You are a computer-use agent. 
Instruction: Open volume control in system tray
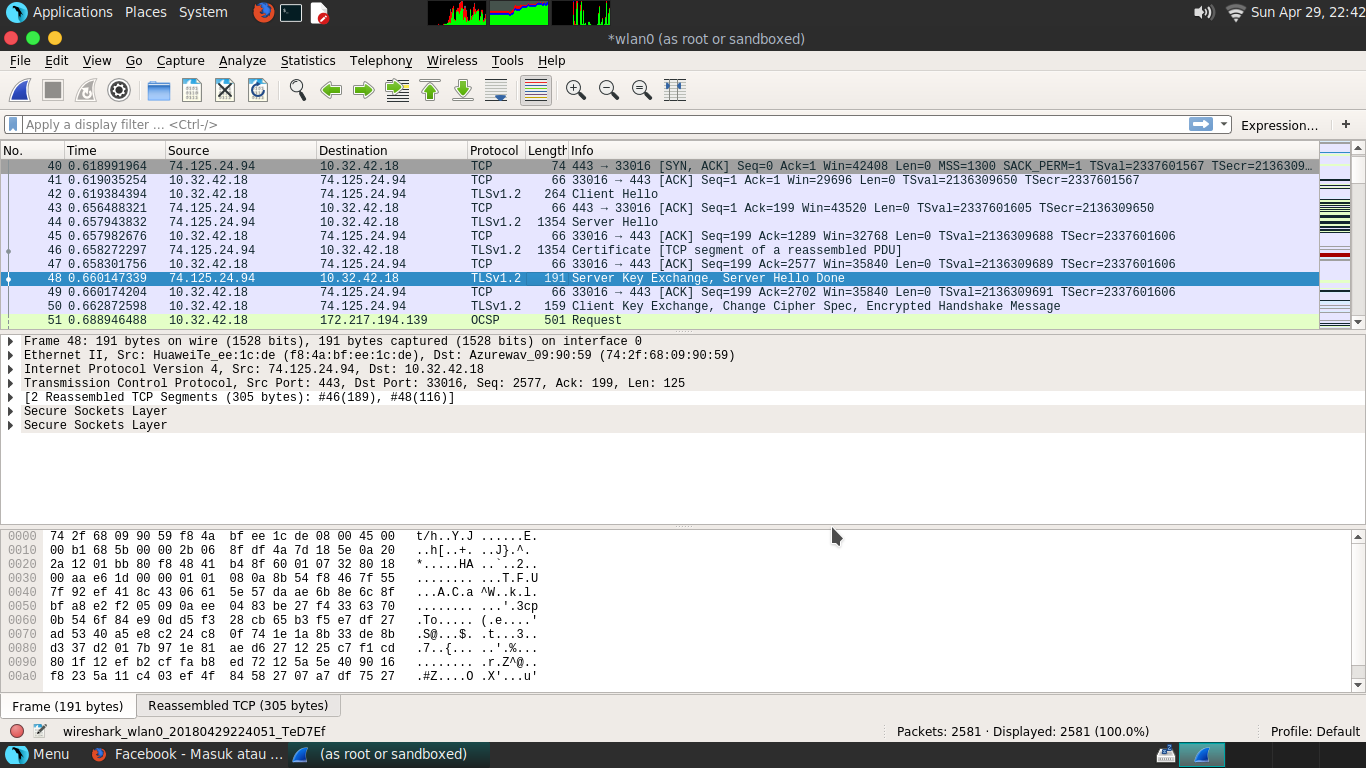point(1204,12)
